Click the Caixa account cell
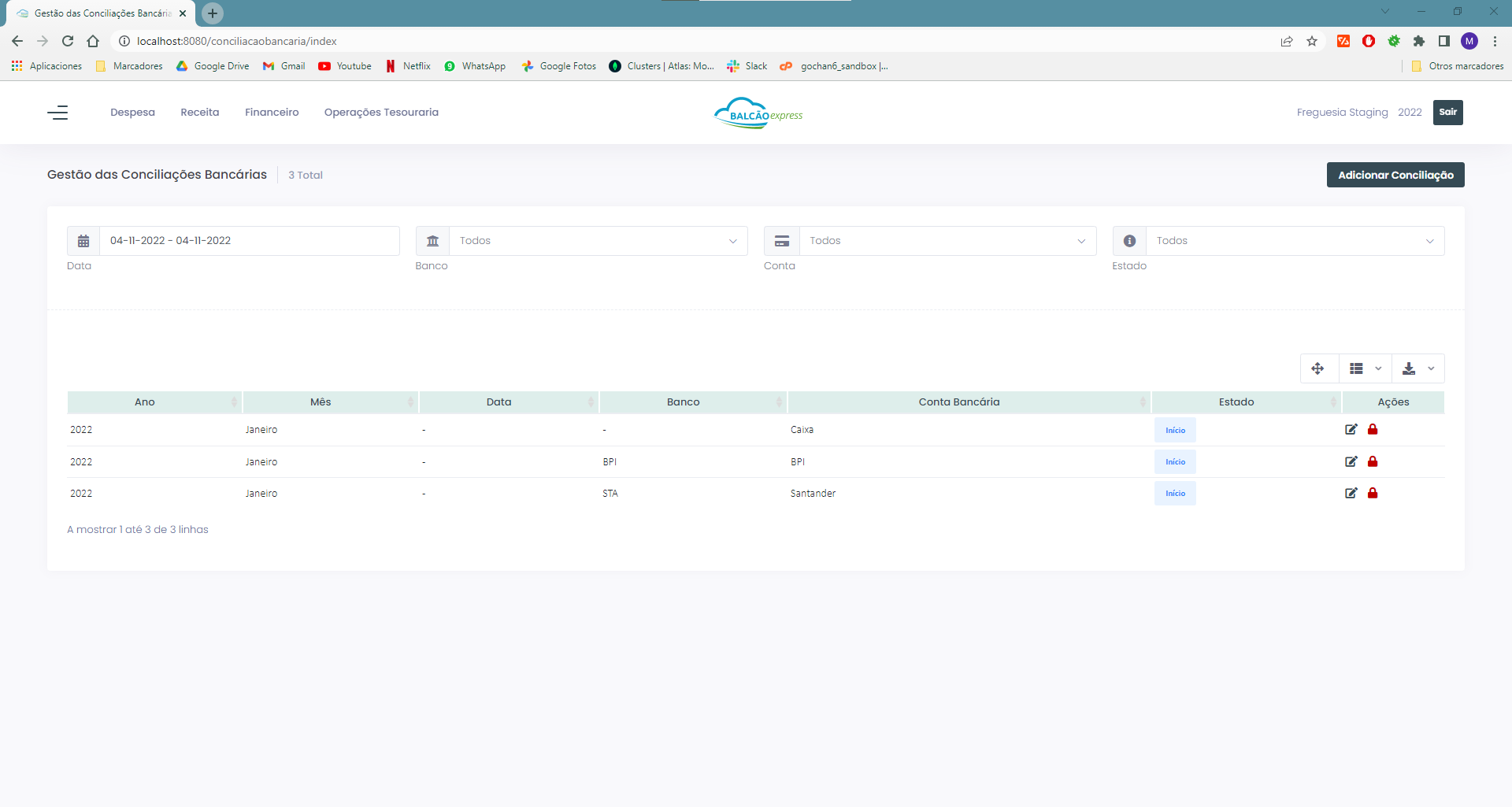The width and height of the screenshot is (1512, 807). click(x=802, y=430)
